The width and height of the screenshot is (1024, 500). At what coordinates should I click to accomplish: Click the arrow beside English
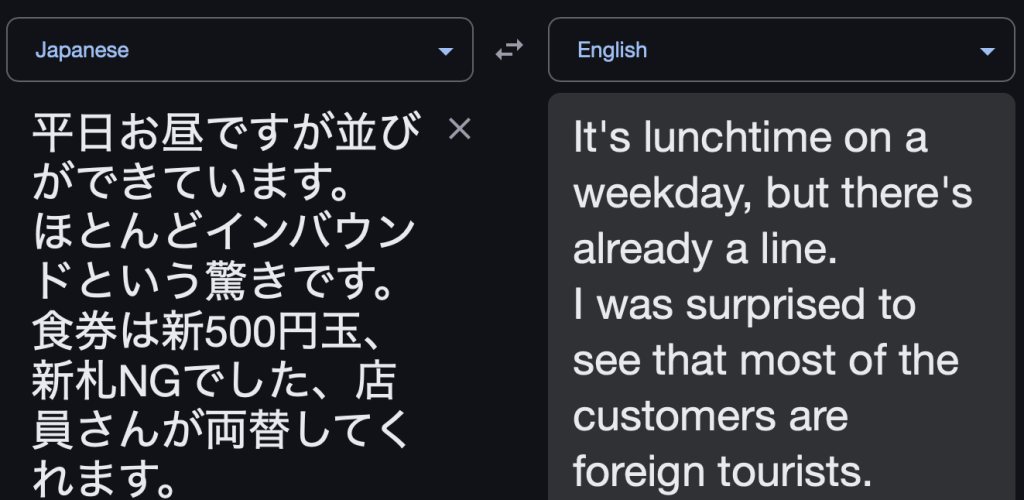988,51
